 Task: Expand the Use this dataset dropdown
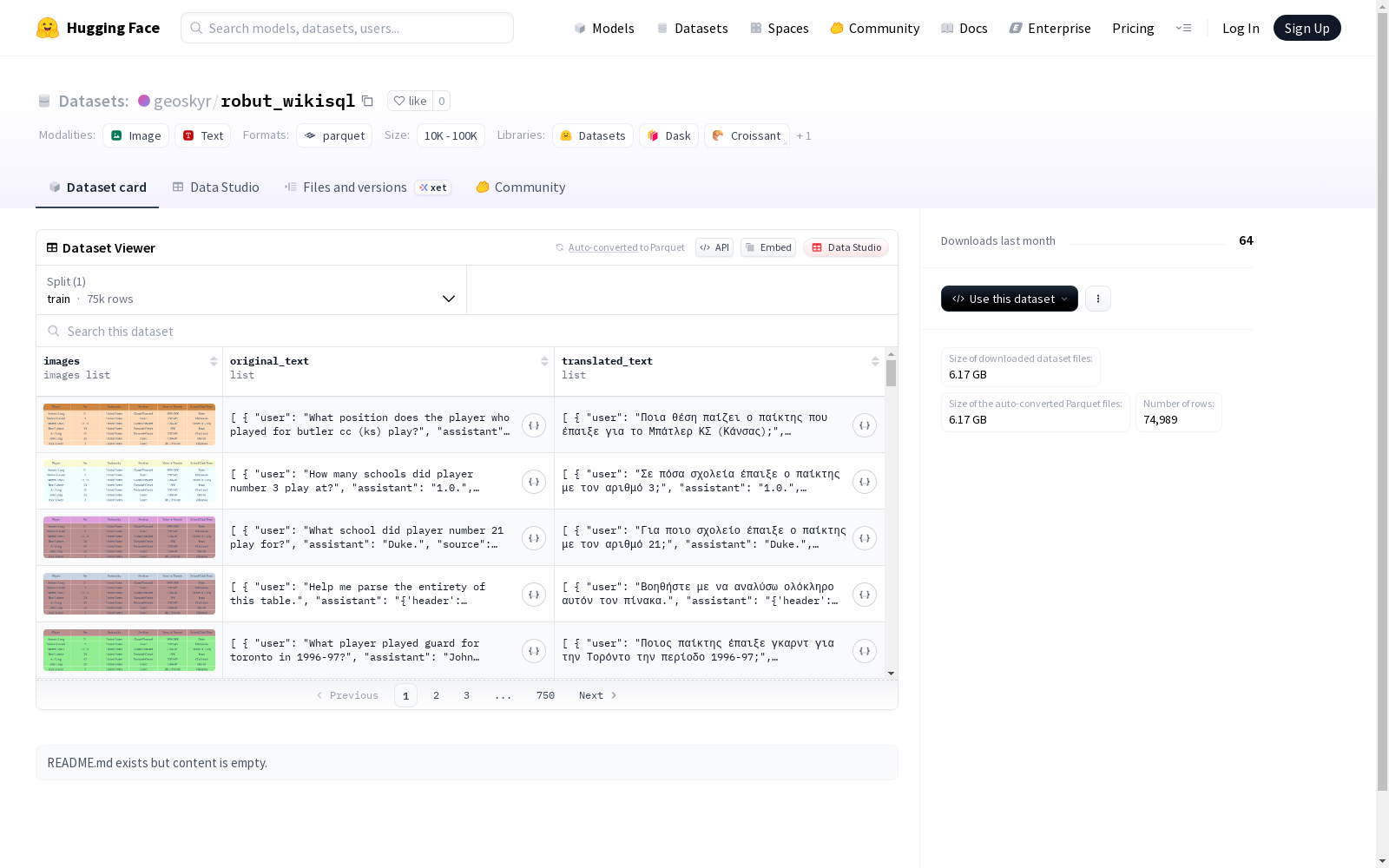coord(1010,299)
